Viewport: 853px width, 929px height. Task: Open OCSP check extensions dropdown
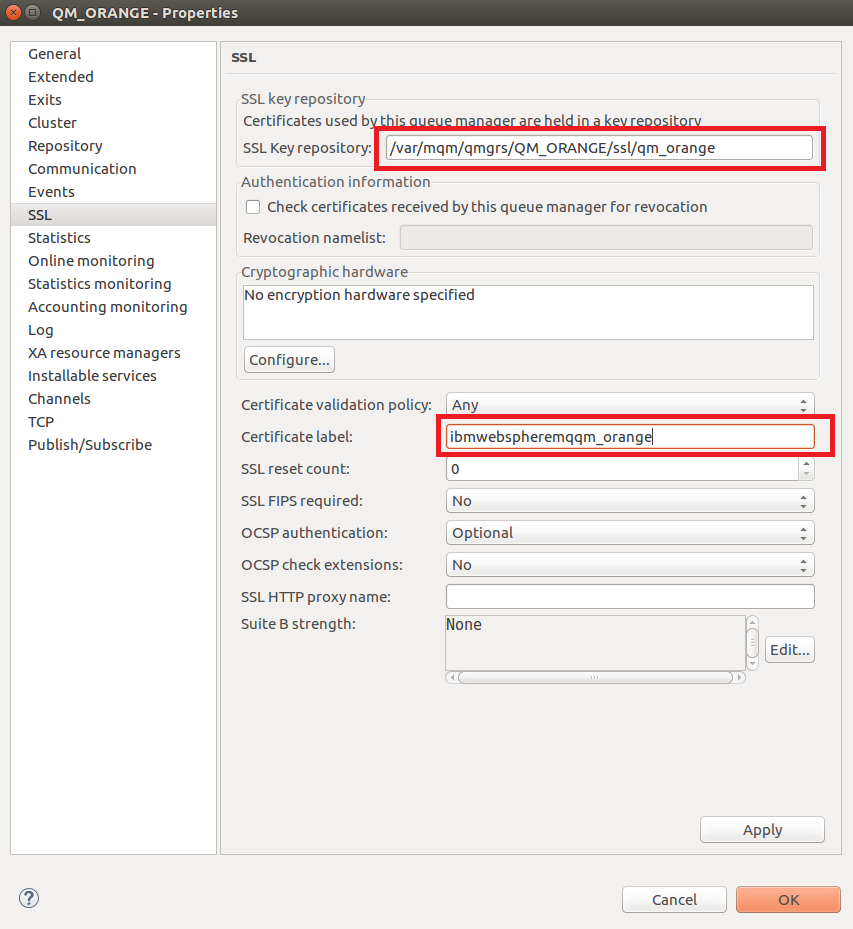coord(629,565)
